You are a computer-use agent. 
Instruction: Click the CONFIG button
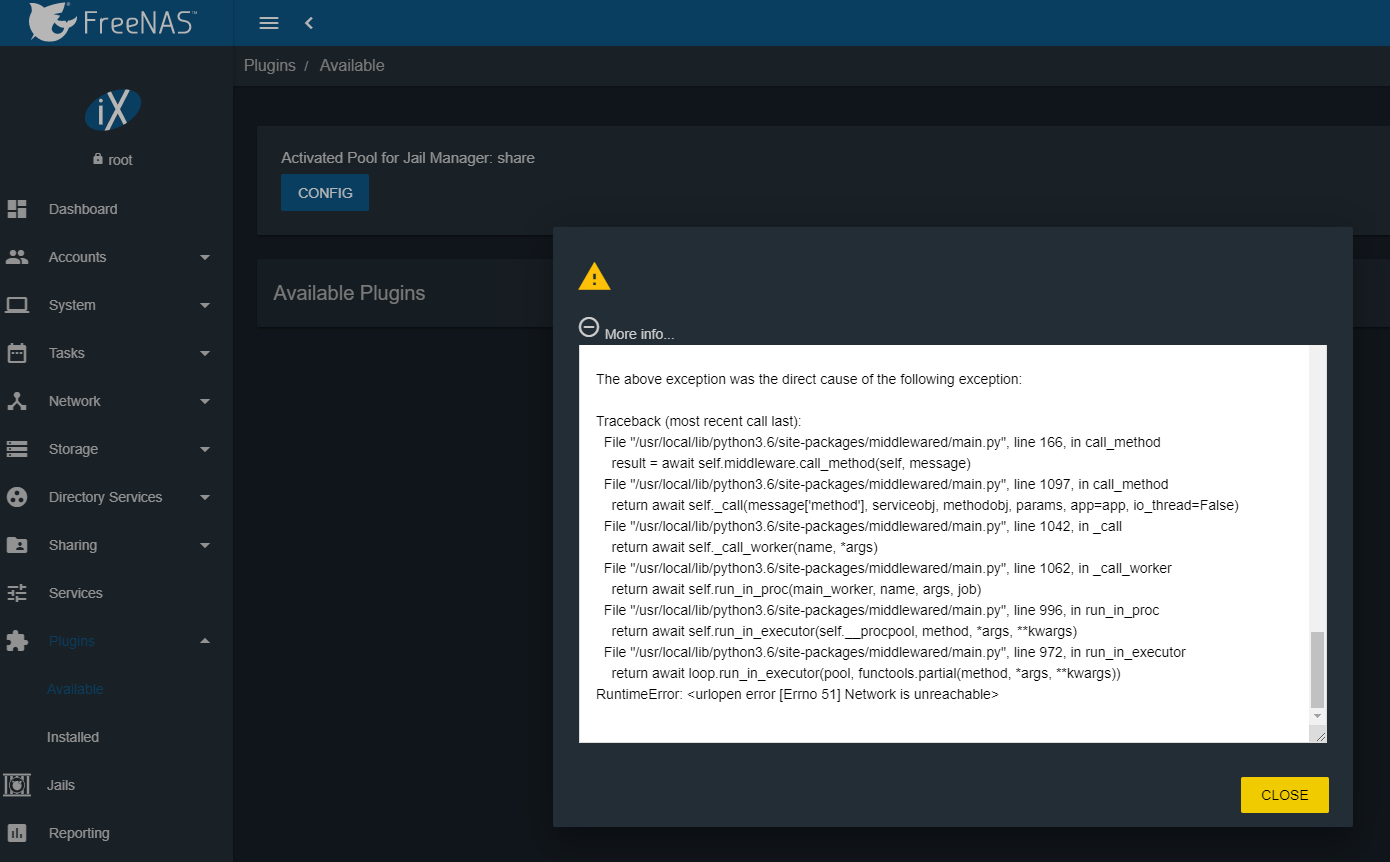point(325,193)
